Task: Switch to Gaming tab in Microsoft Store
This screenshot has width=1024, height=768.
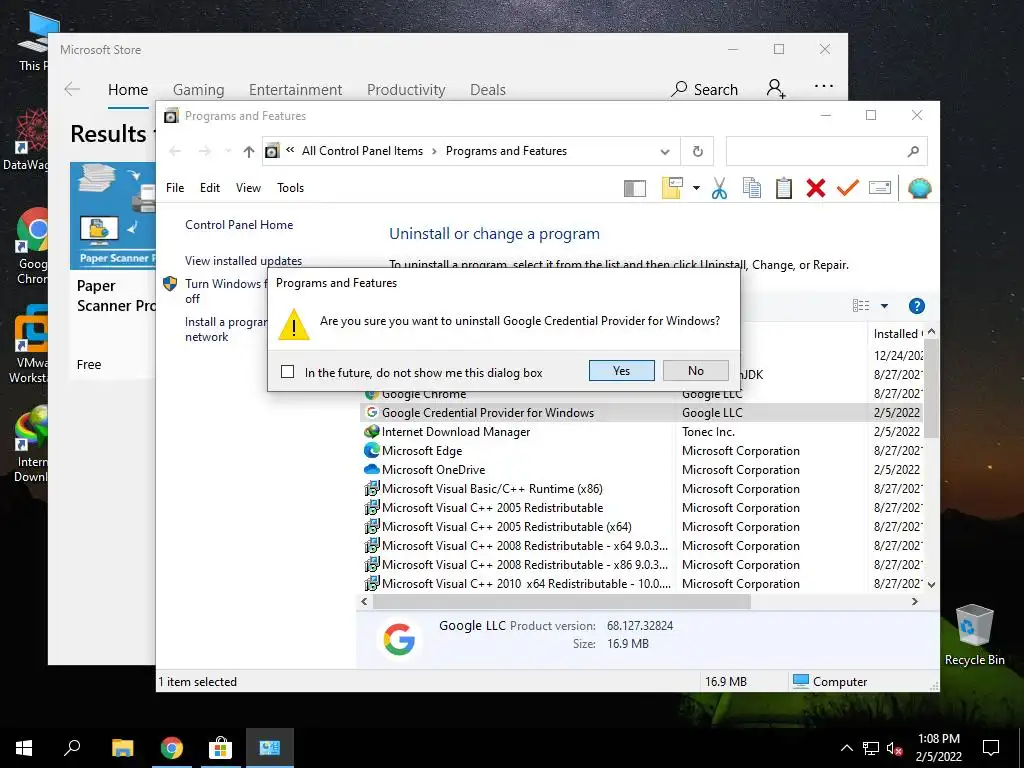Action: (199, 89)
